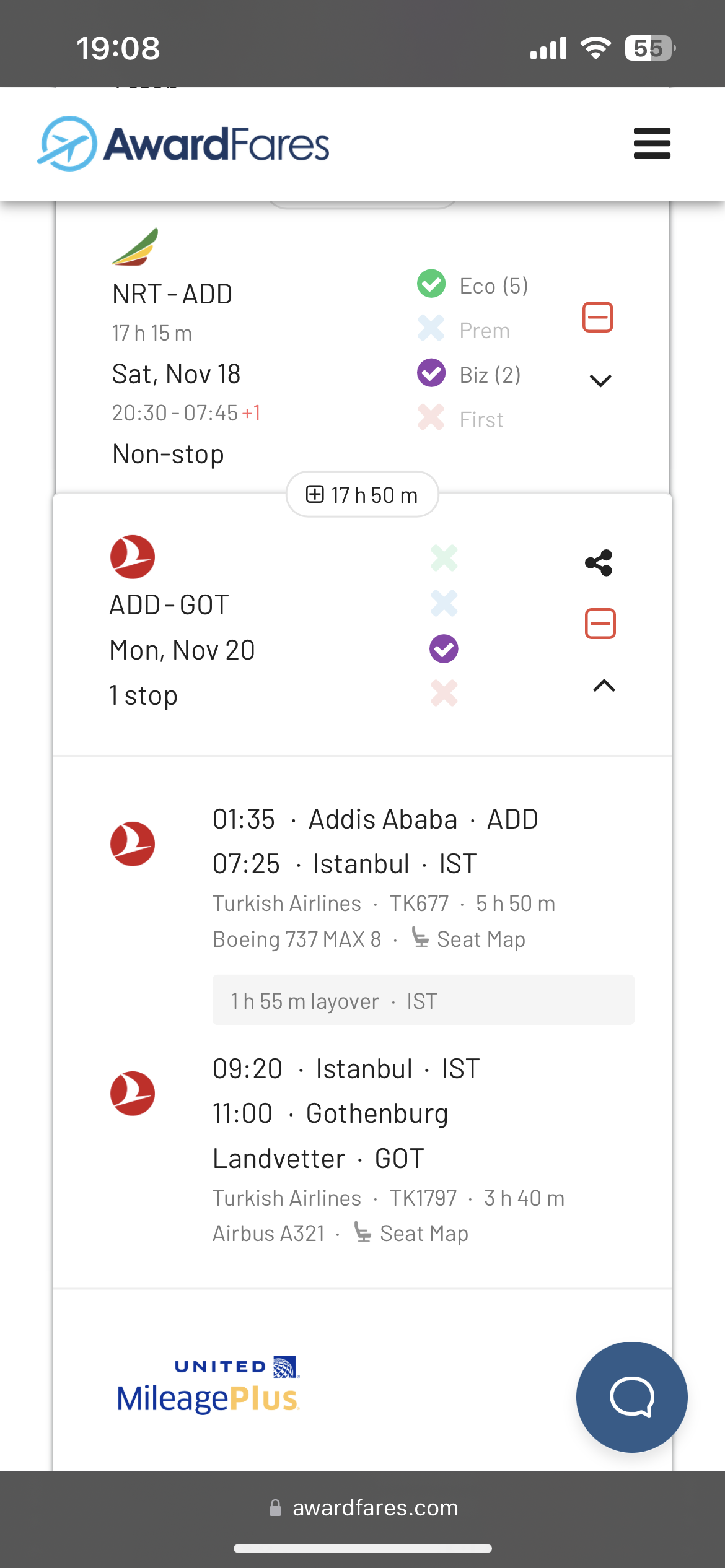Screen dimensions: 725x1568
Task: Collapse ADD-GOT flight details
Action: coord(604,686)
